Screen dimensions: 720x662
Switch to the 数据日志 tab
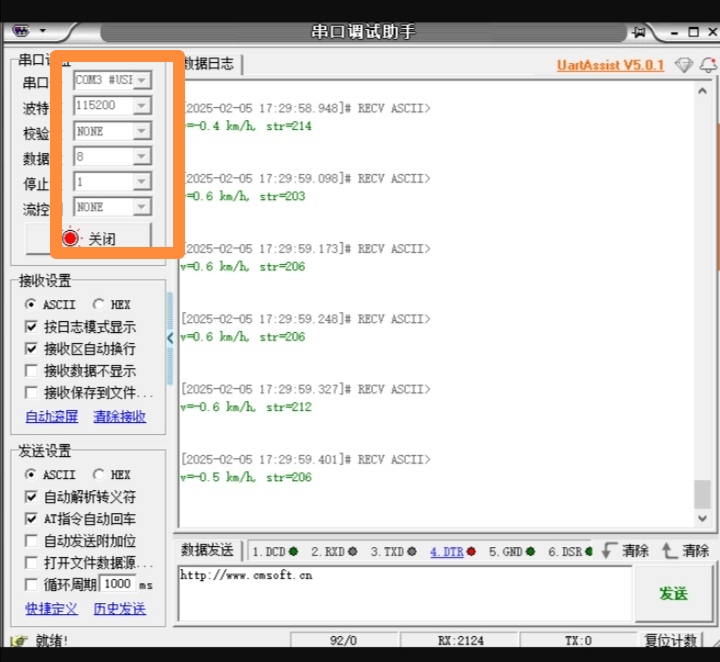coord(210,64)
